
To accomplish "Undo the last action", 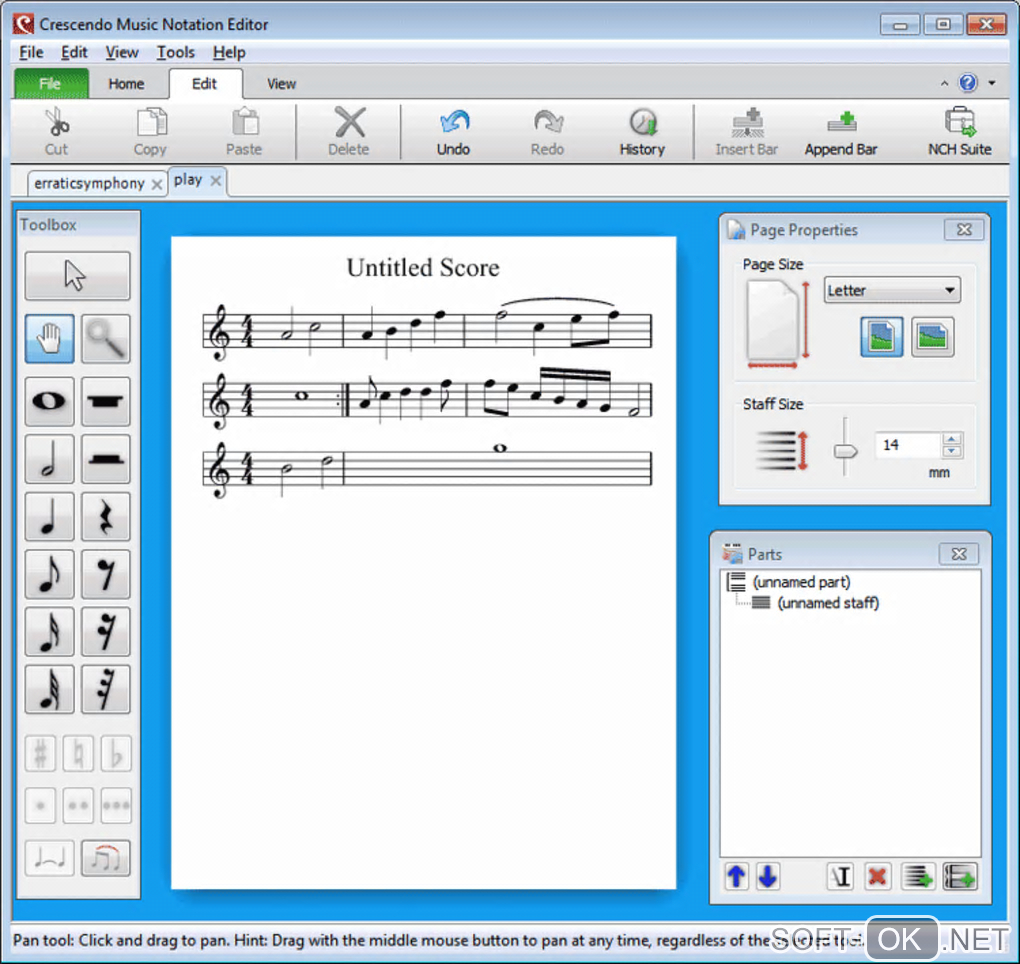I will [453, 132].
